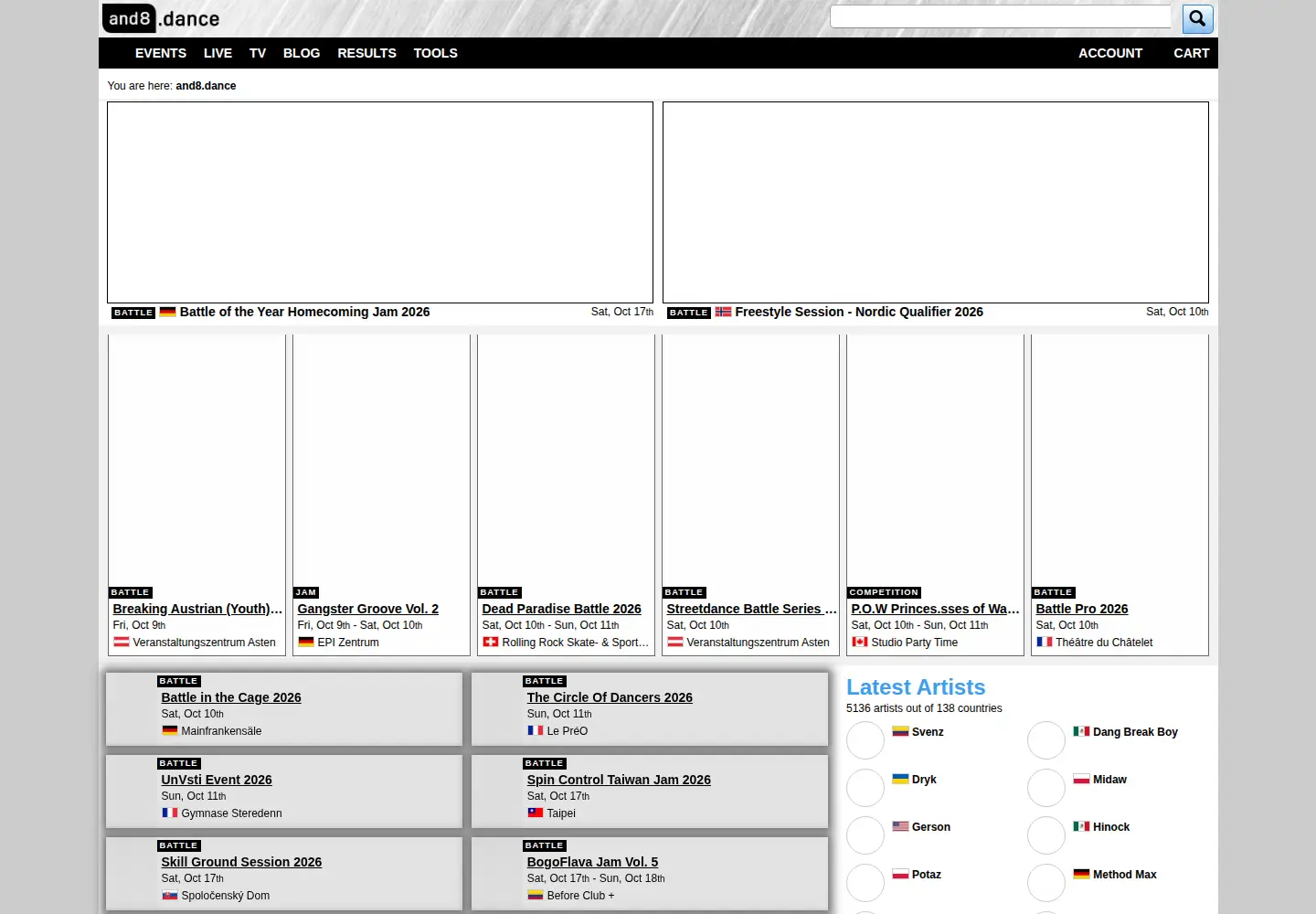The image size is (1316, 914).
Task: Open the EVENTS menu
Action: [161, 53]
